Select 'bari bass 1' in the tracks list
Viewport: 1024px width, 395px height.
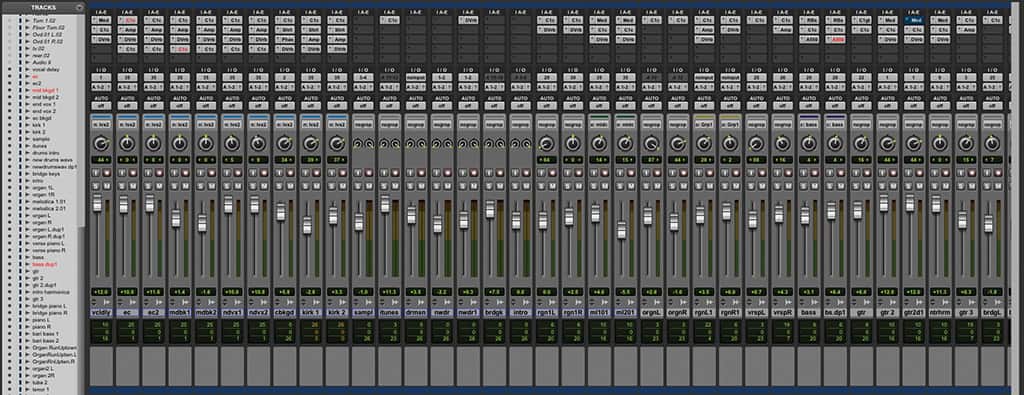pyautogui.click(x=46, y=333)
